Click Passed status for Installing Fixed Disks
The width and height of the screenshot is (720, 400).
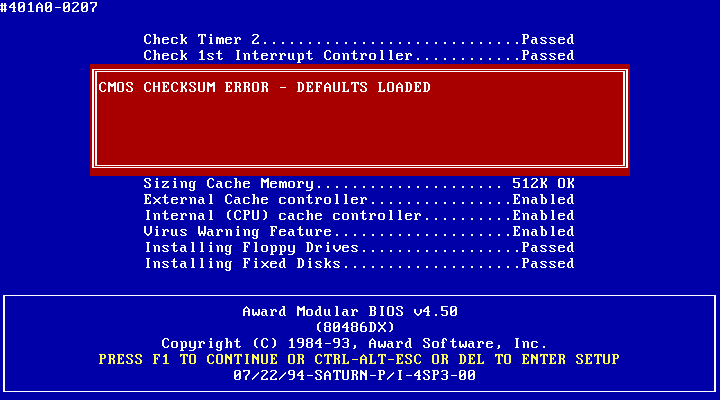pos(547,264)
